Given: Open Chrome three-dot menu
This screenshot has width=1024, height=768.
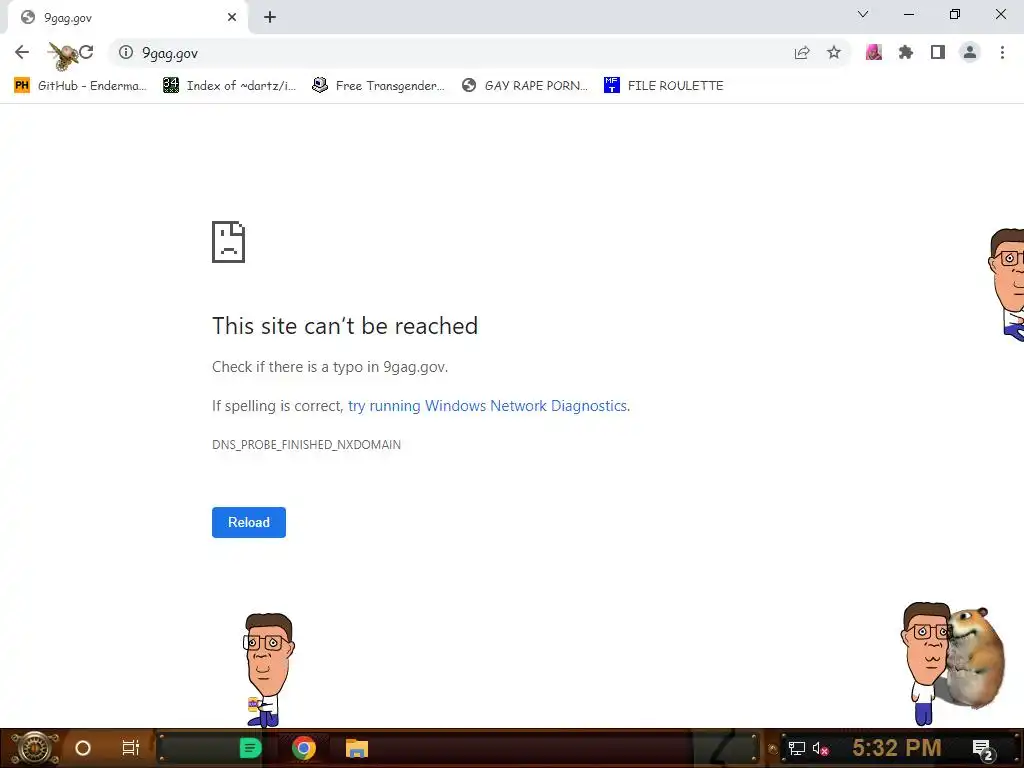Looking at the screenshot, I should [x=1002, y=52].
